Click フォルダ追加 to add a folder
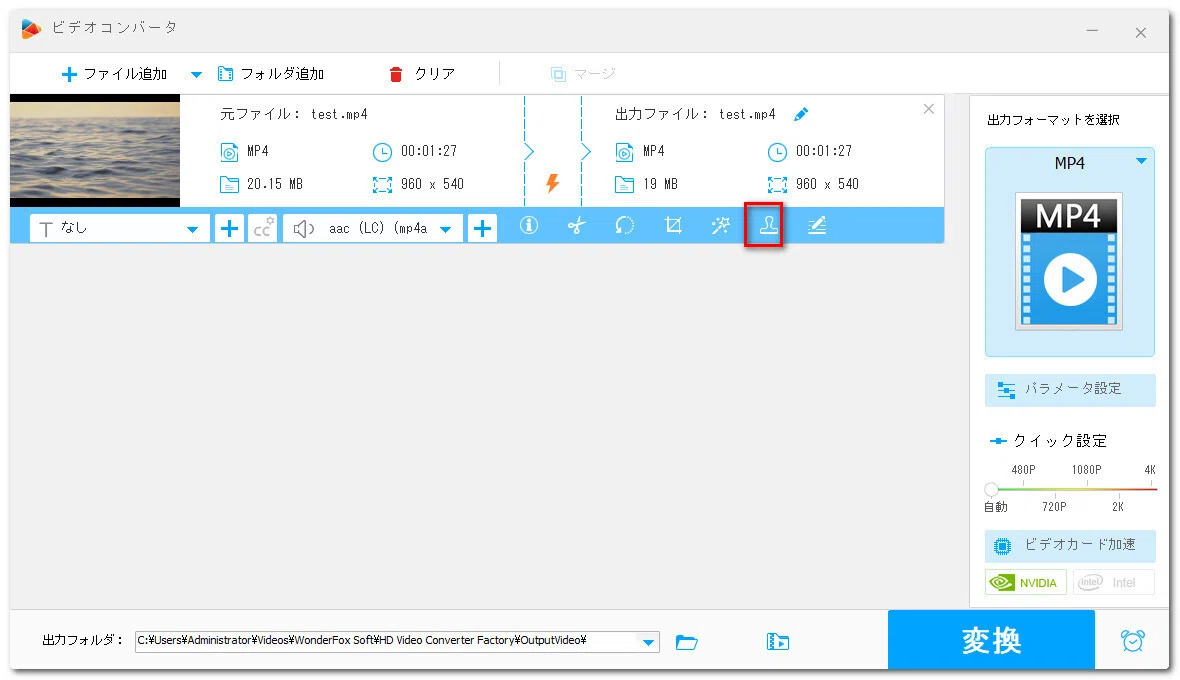 [271, 74]
